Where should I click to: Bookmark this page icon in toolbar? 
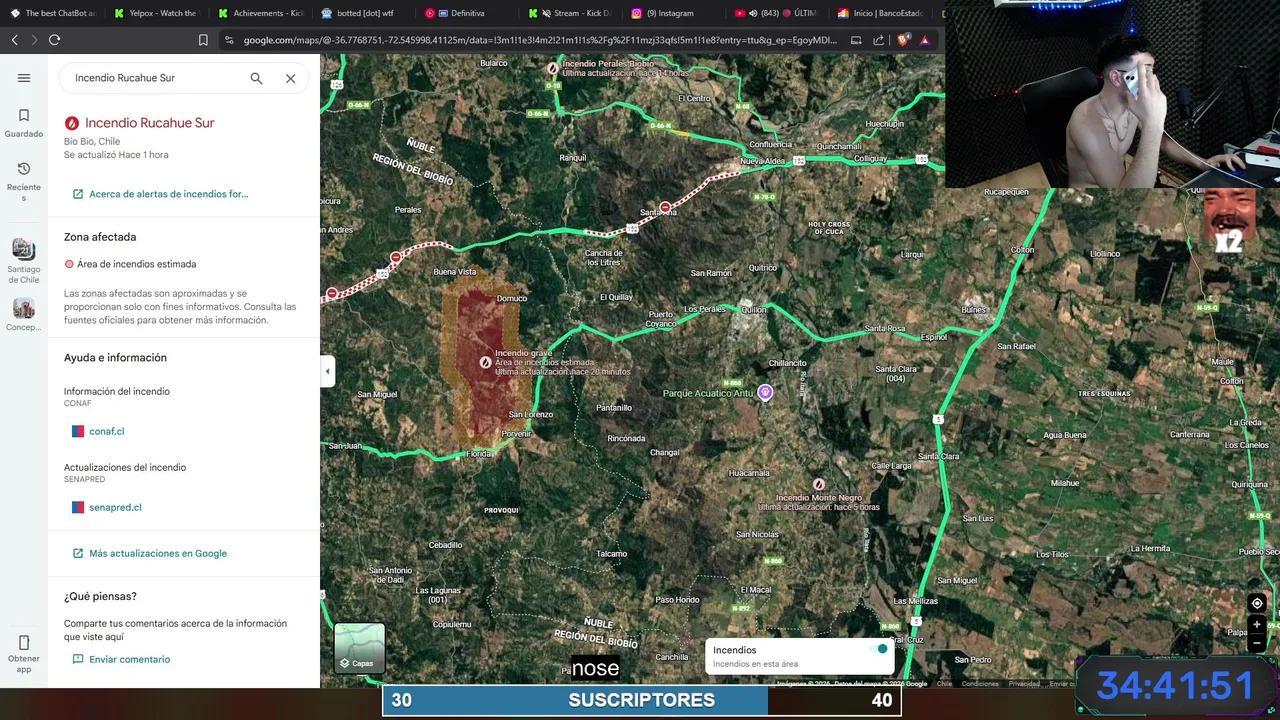click(203, 40)
